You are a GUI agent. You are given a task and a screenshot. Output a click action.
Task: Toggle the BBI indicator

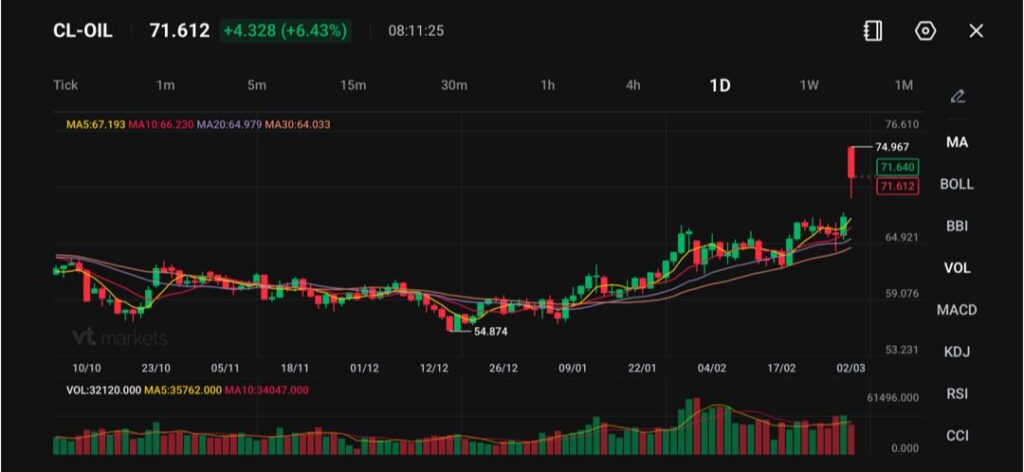(x=957, y=226)
